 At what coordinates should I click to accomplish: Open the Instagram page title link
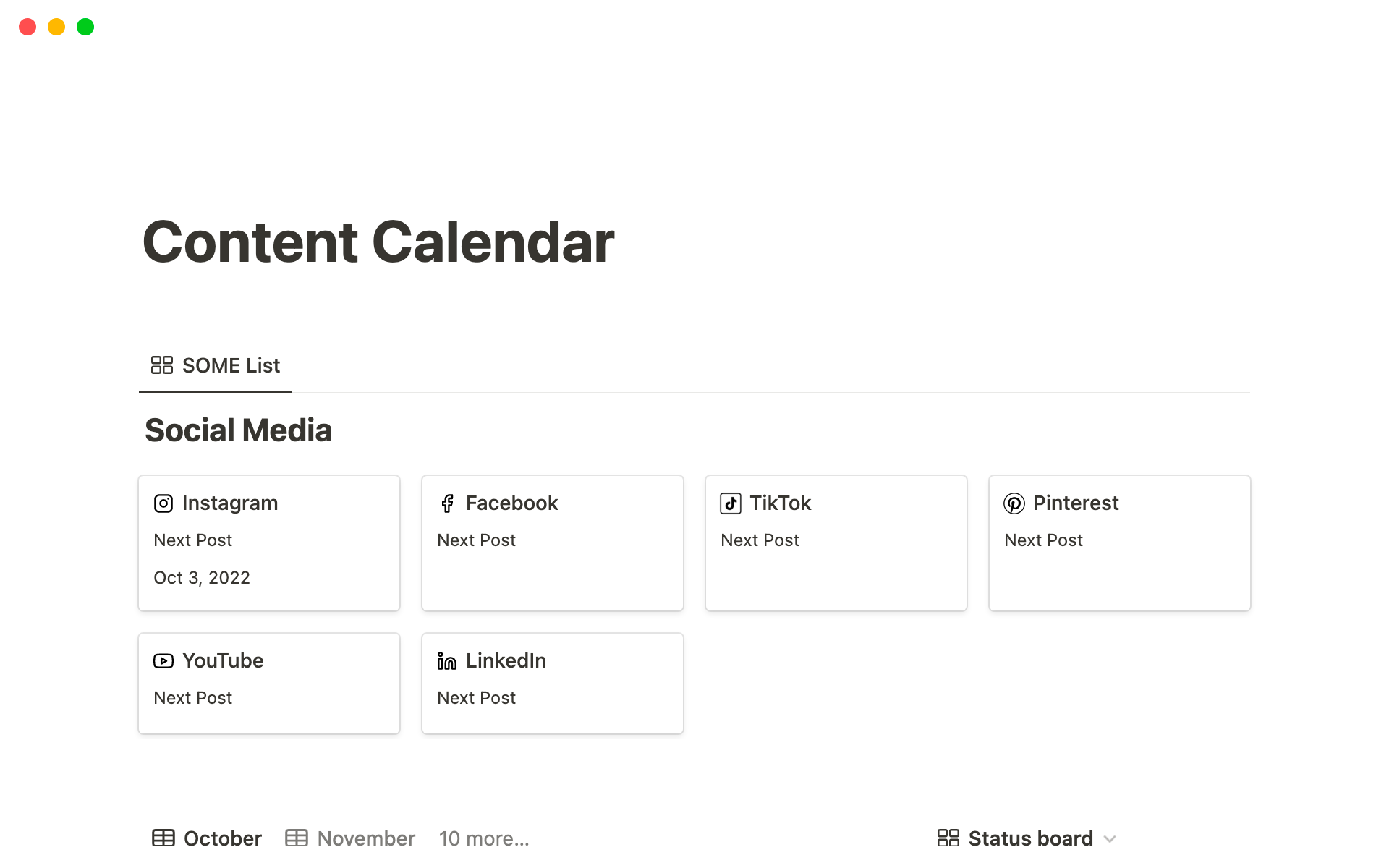tap(230, 503)
